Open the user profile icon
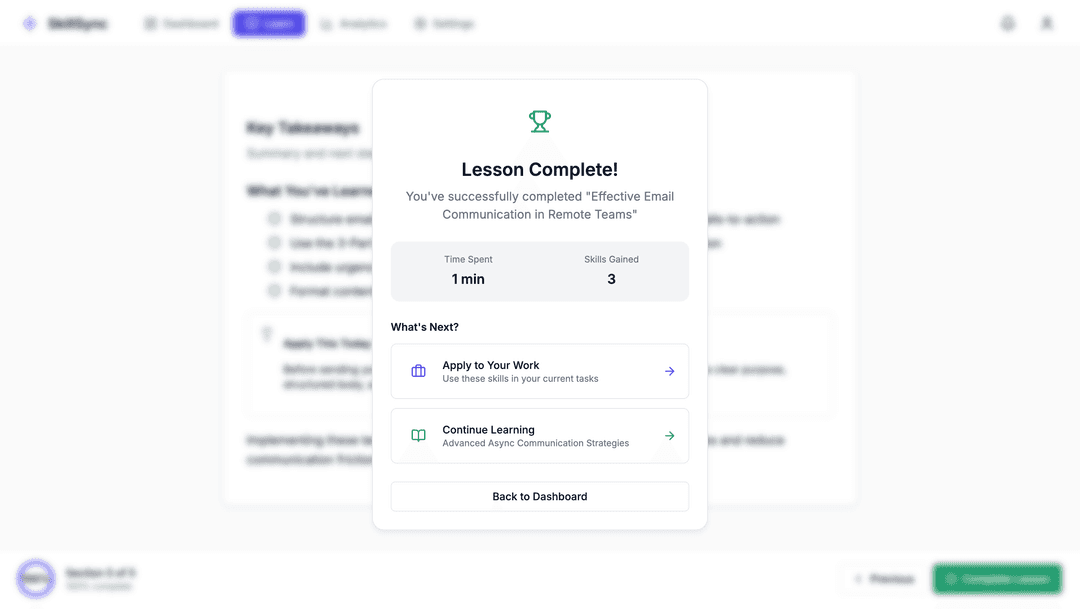 coord(1047,23)
